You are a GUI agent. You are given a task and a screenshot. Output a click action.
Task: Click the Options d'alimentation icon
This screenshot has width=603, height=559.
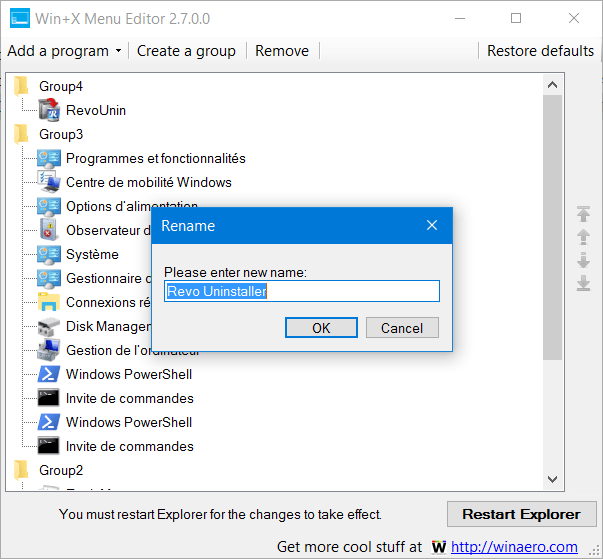pyautogui.click(x=49, y=206)
